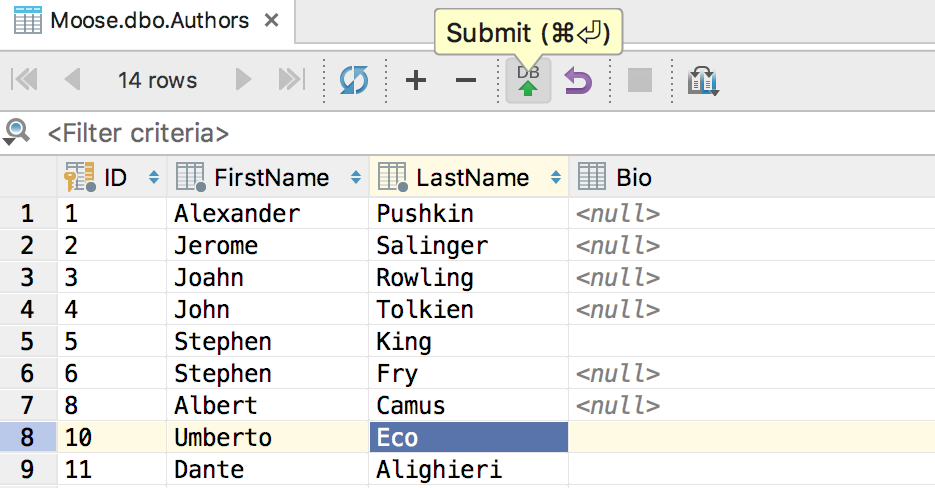Viewport: 935px width, 488px height.
Task: Click the FirstName column icon
Action: [x=191, y=177]
